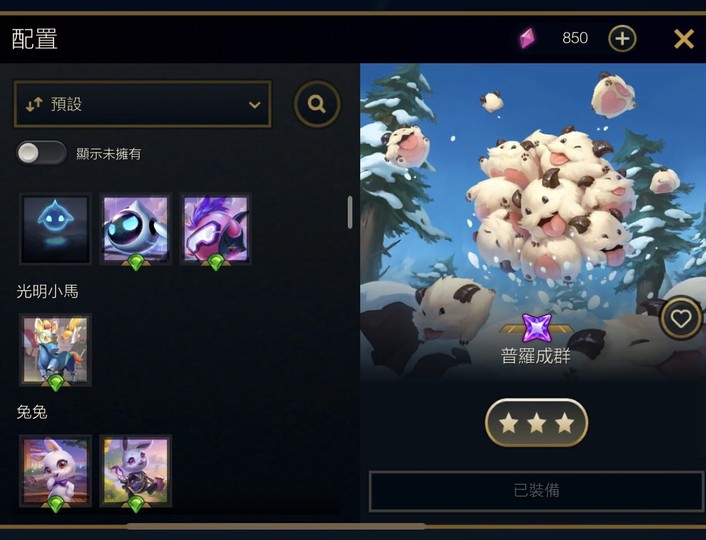
Task: Click the dropdown chevron arrow
Action: 254,105
